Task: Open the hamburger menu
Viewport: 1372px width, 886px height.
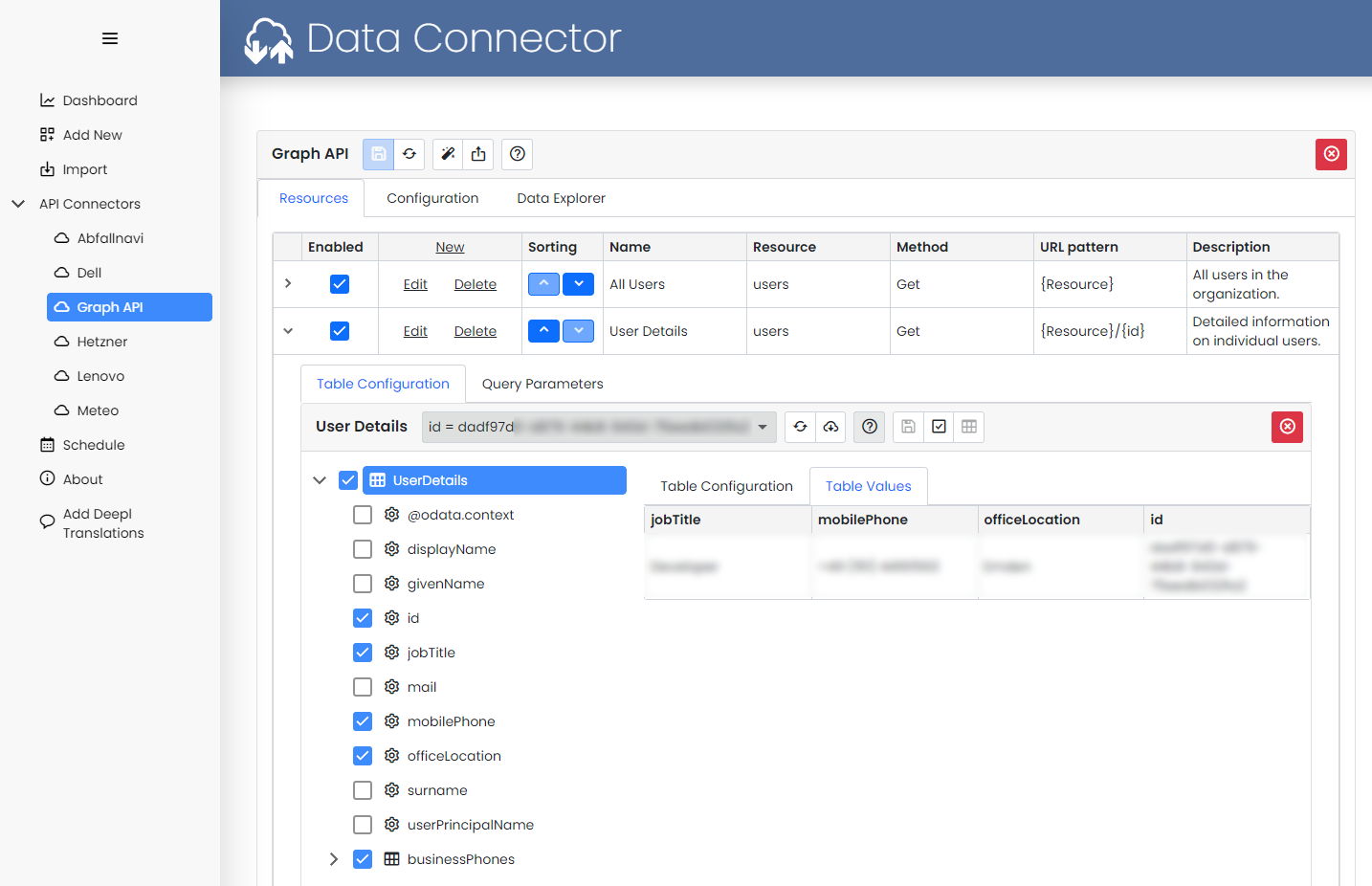Action: coord(110,38)
